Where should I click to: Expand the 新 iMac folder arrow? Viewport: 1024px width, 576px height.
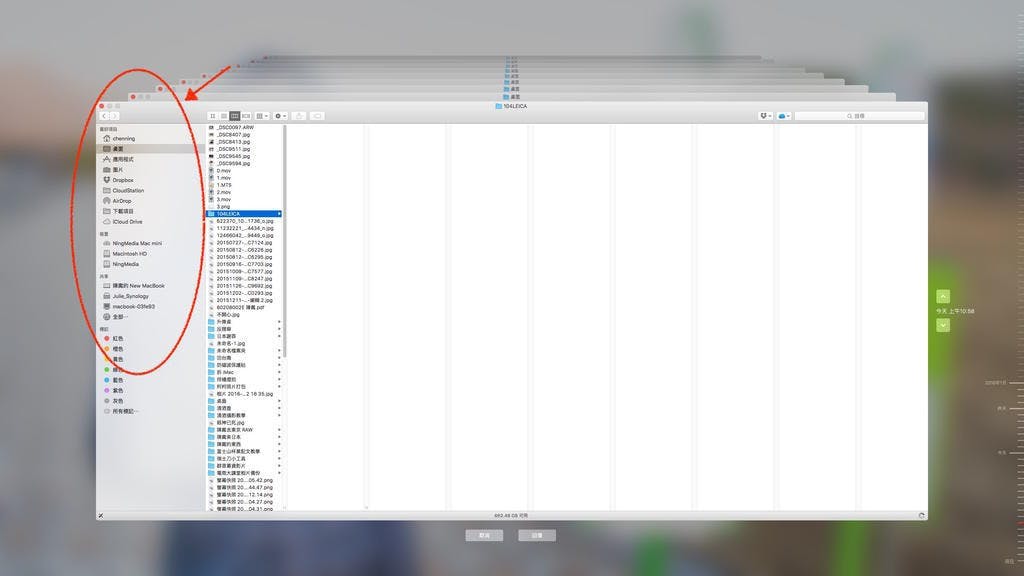point(279,372)
